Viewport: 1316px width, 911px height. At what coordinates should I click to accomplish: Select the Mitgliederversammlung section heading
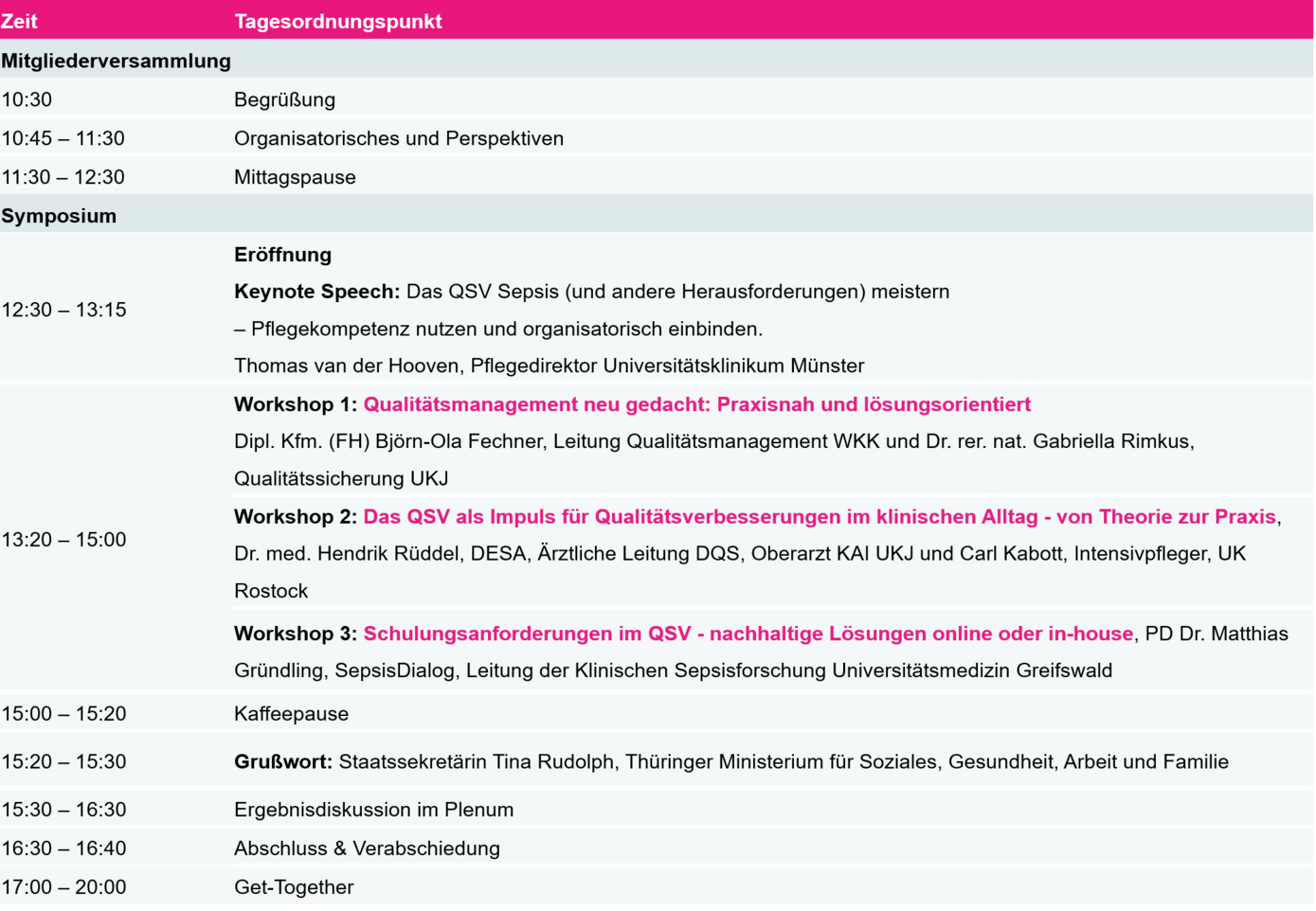pyautogui.click(x=116, y=61)
